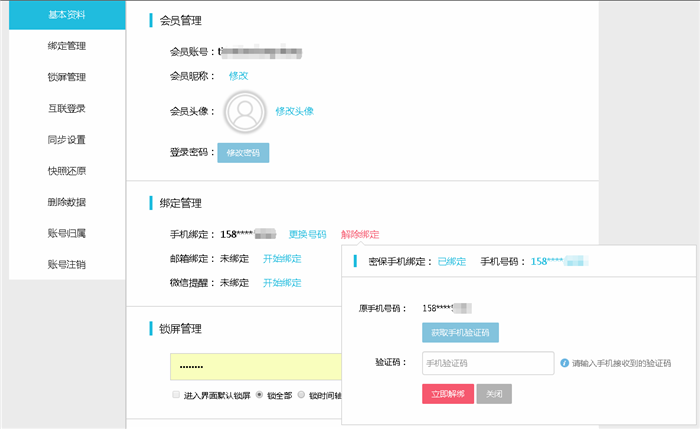Go to 绑定管理 in the sidebar

[67, 46]
